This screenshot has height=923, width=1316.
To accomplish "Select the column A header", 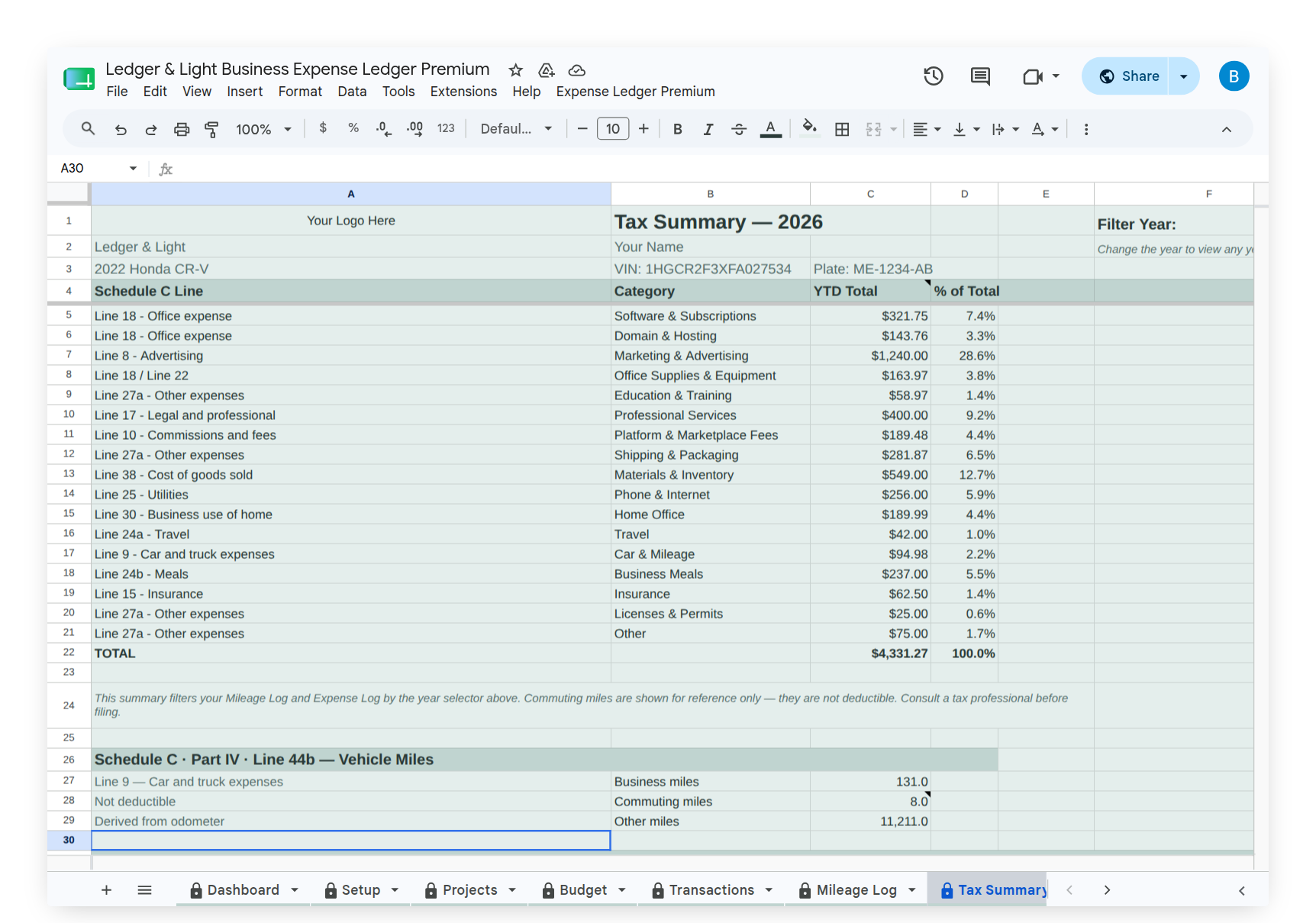I will 351,194.
